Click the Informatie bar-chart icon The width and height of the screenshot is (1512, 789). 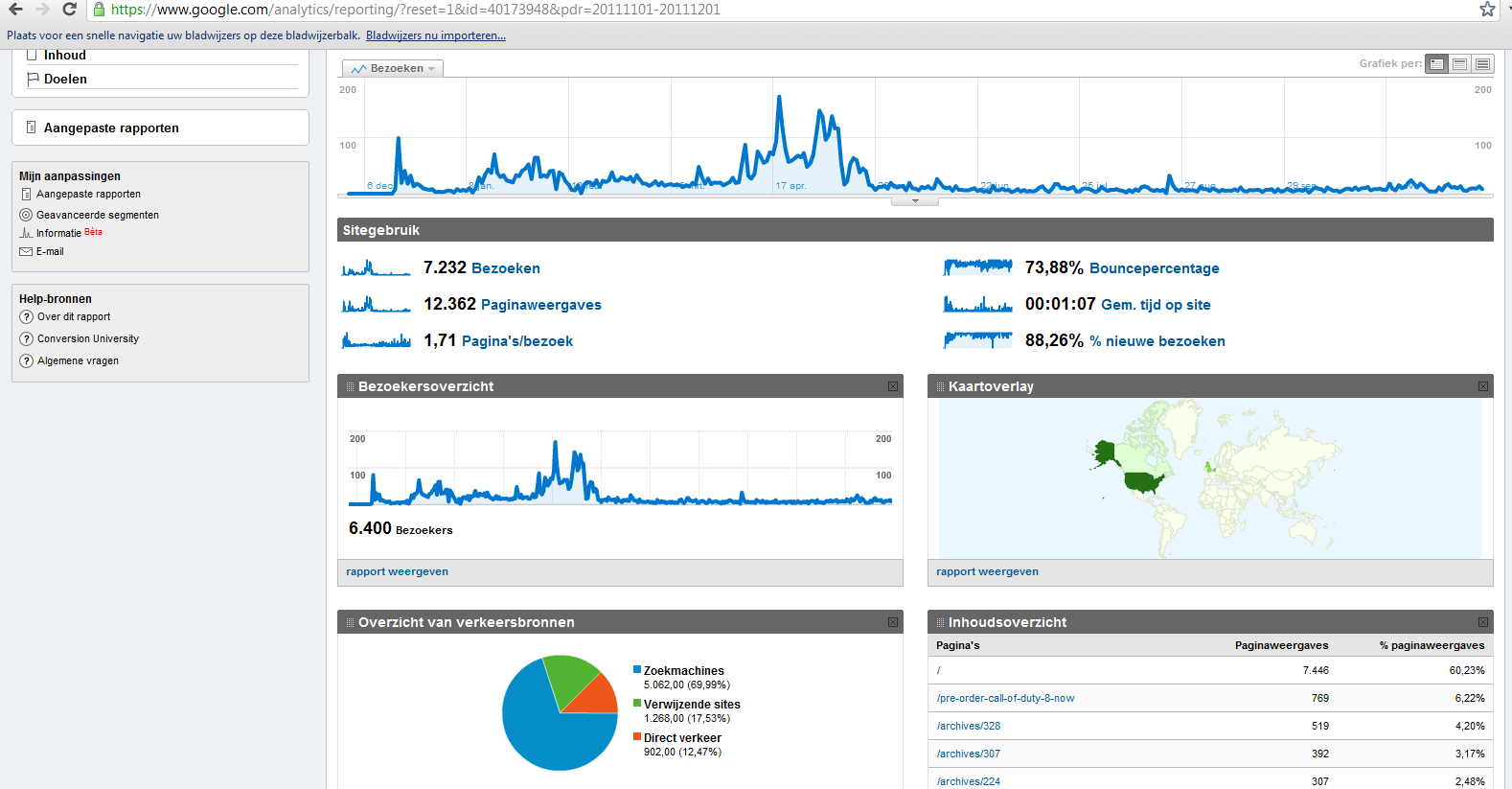26,233
